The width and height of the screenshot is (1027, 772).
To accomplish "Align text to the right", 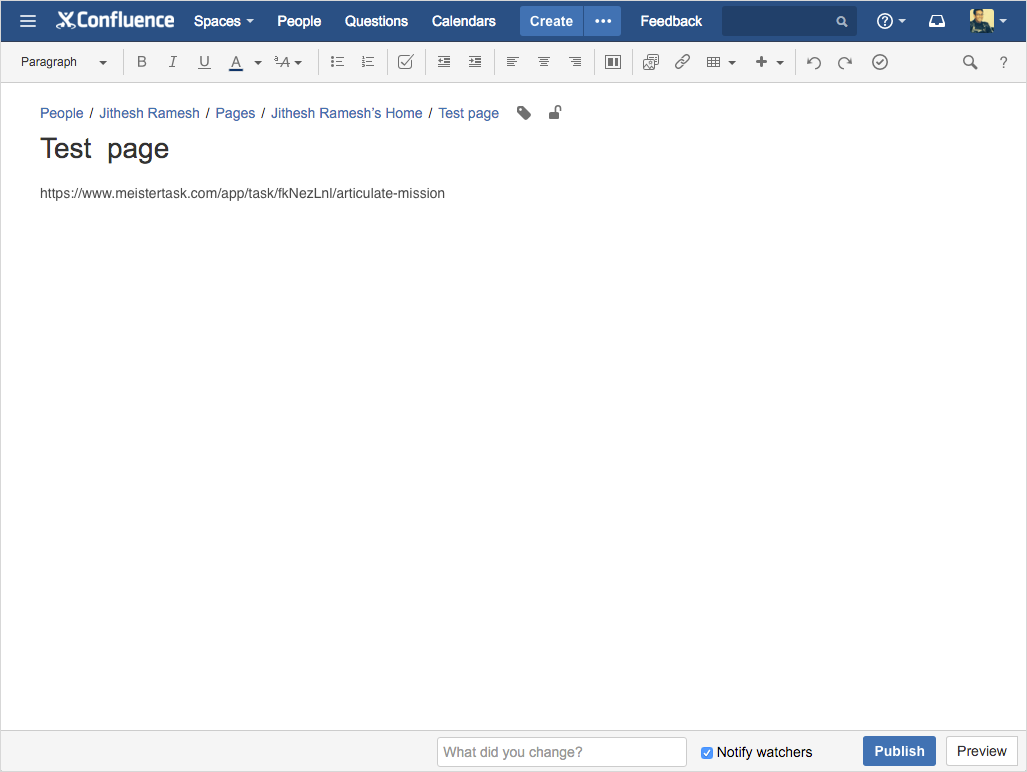I will 575,62.
